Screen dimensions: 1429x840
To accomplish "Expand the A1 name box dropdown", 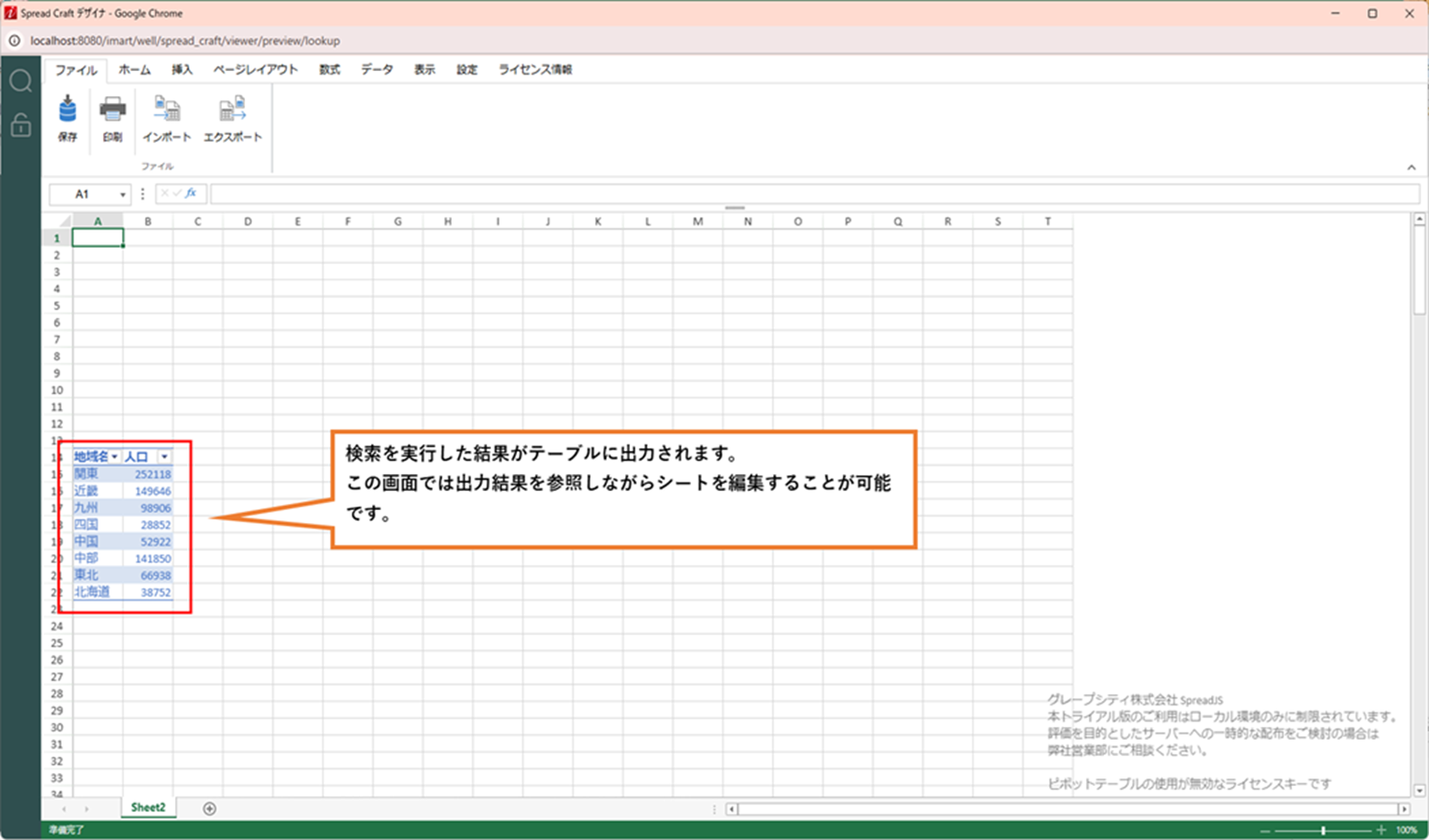I will point(123,195).
